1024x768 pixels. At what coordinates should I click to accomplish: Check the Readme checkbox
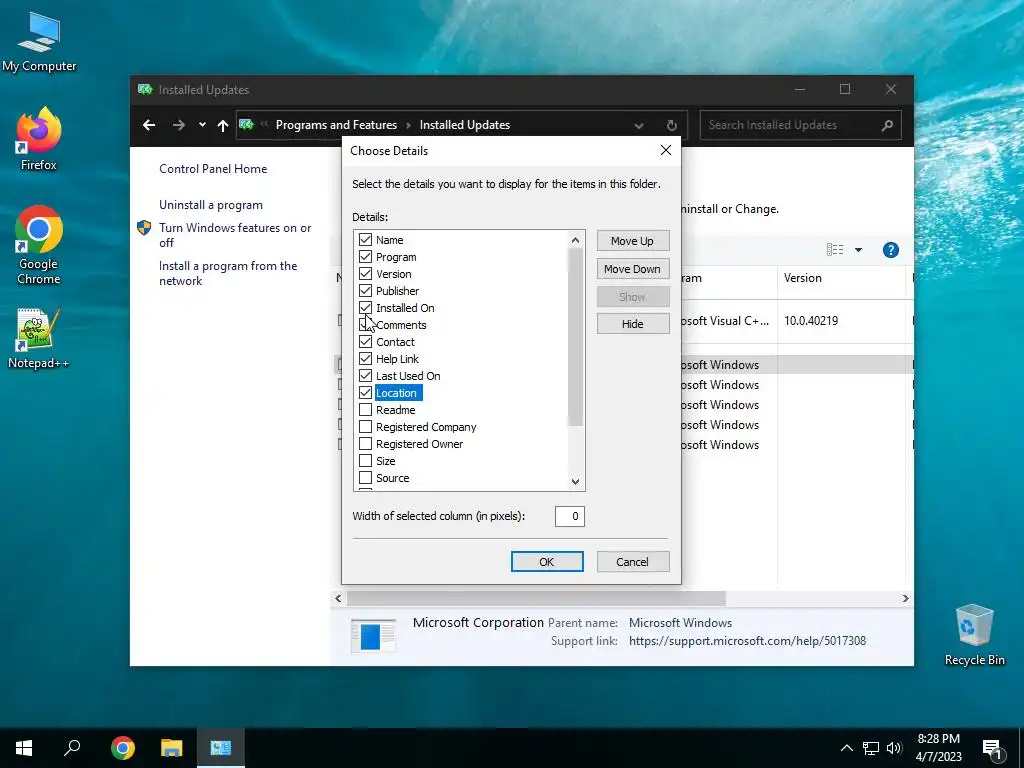pyautogui.click(x=366, y=409)
